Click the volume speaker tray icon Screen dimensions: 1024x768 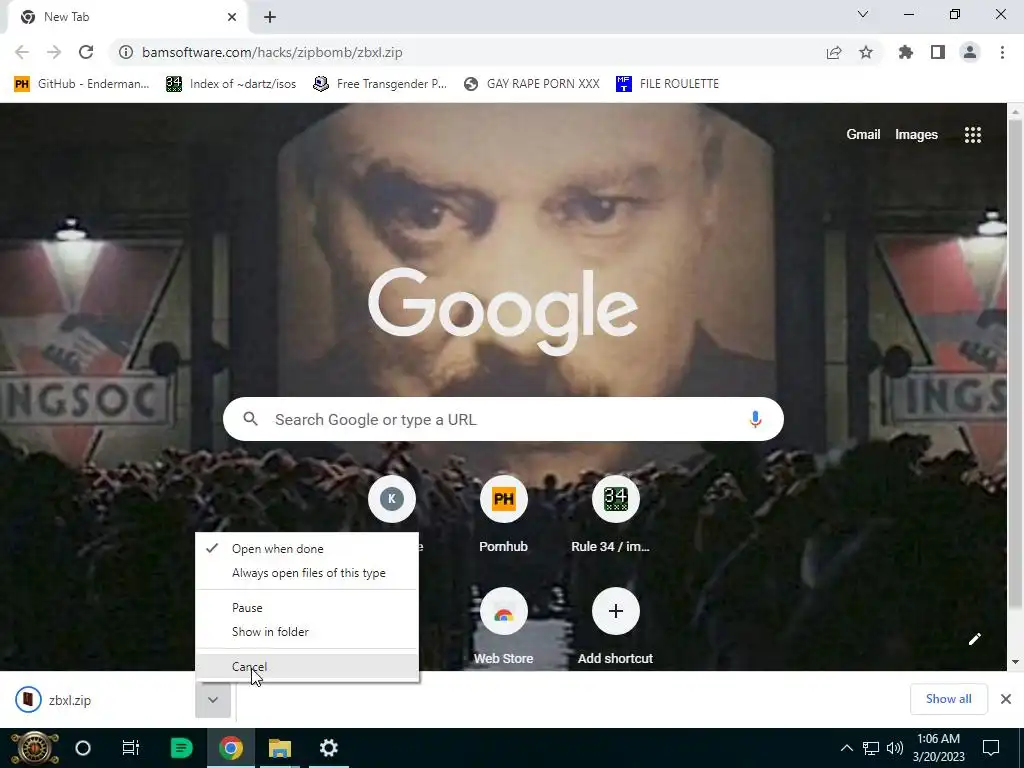[895, 748]
